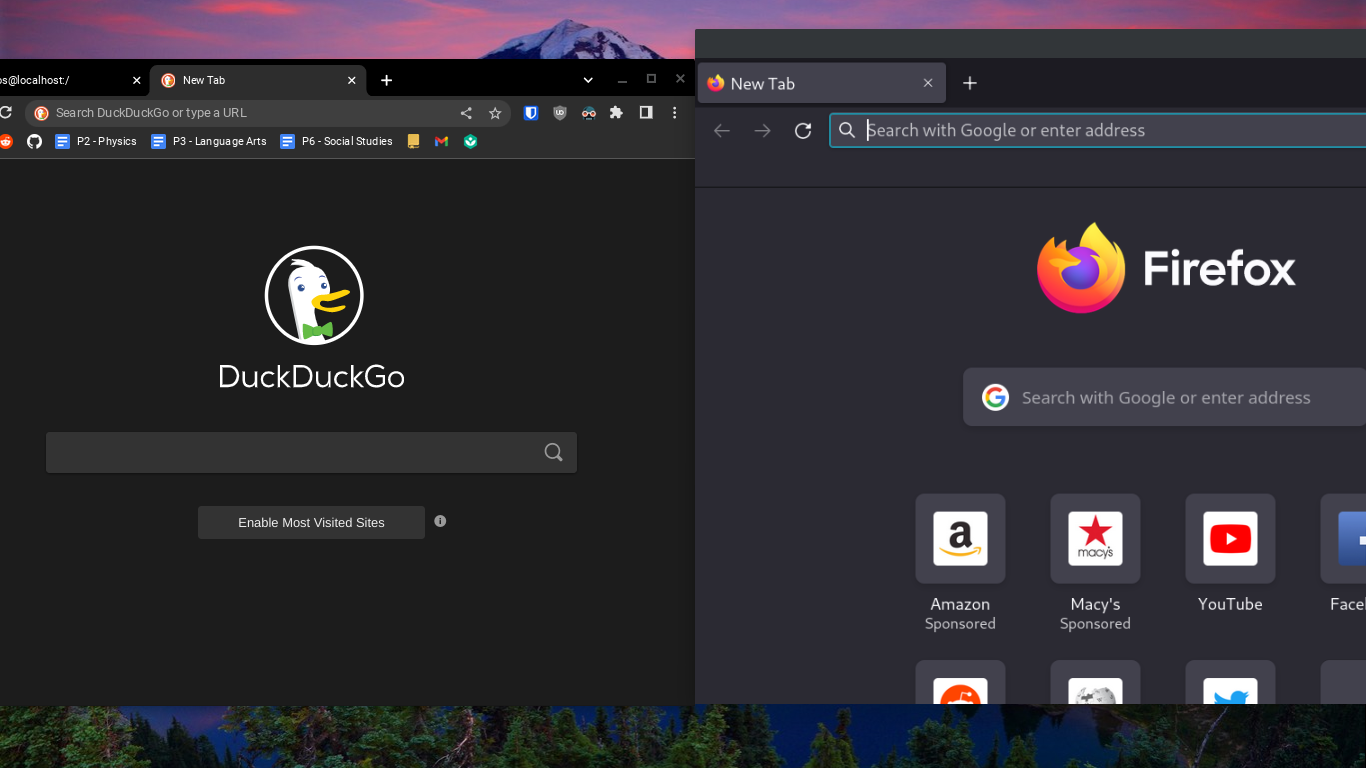Image resolution: width=1366 pixels, height=768 pixels.
Task: Bookmark the page using the star icon
Action: [x=495, y=113]
